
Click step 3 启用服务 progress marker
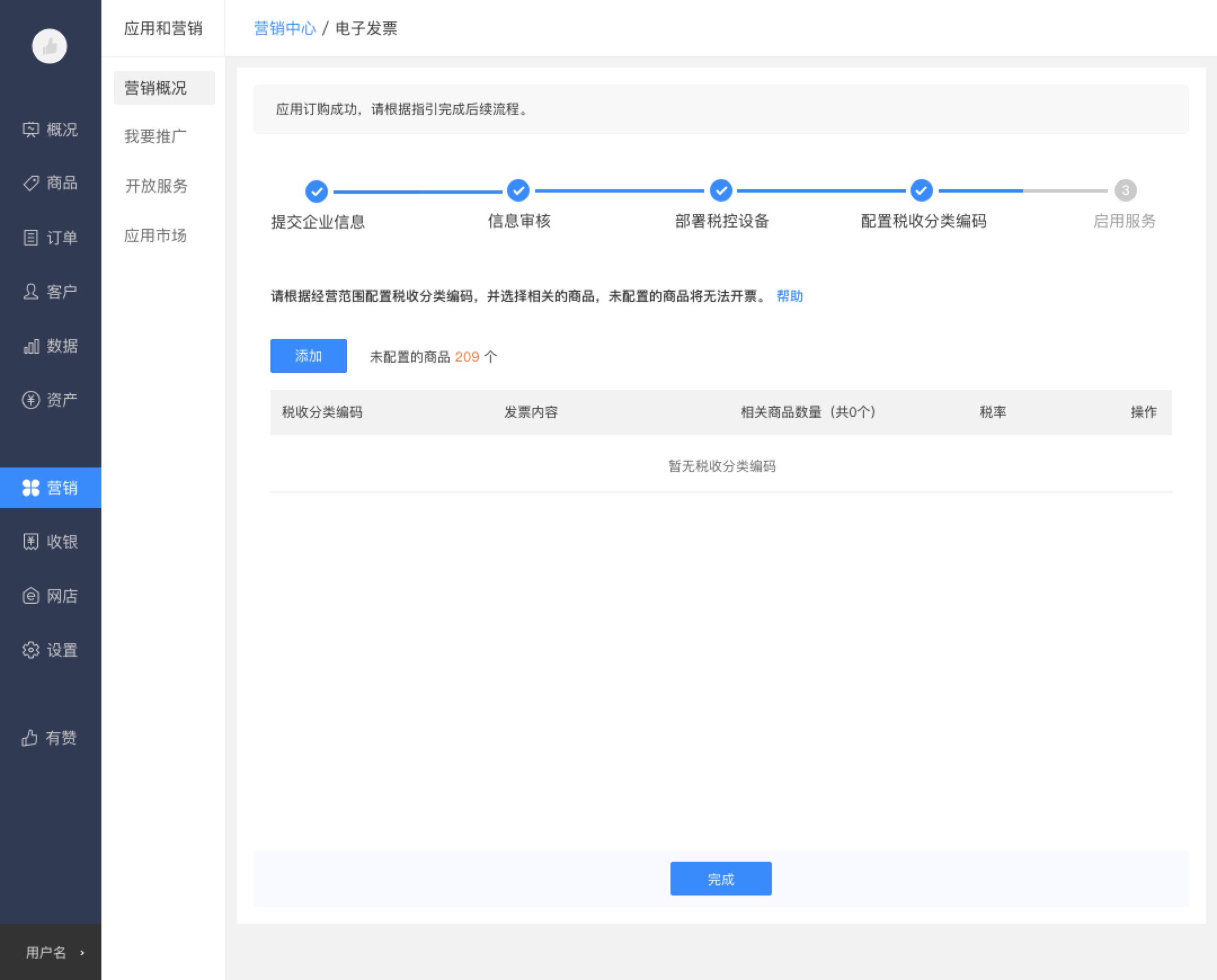(x=1125, y=191)
